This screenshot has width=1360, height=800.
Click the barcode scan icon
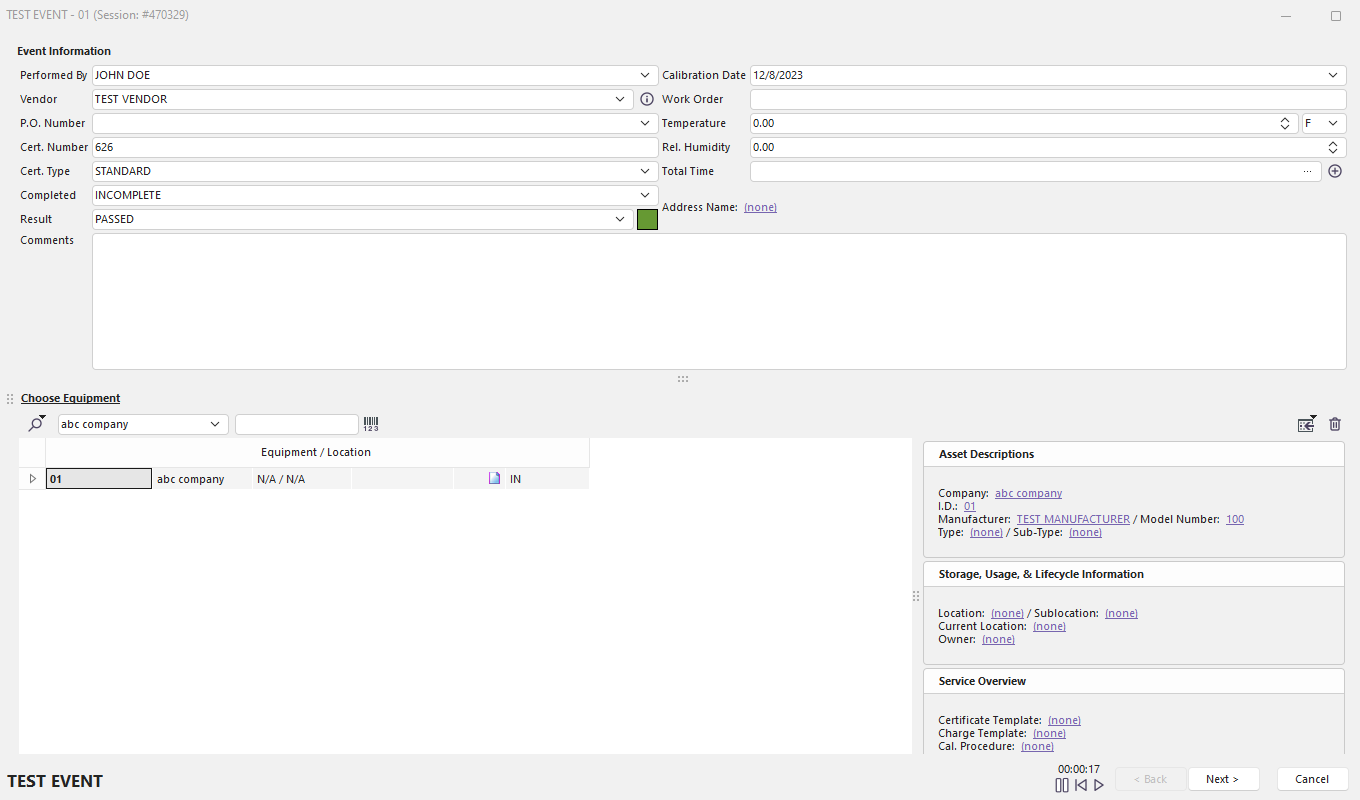(371, 424)
